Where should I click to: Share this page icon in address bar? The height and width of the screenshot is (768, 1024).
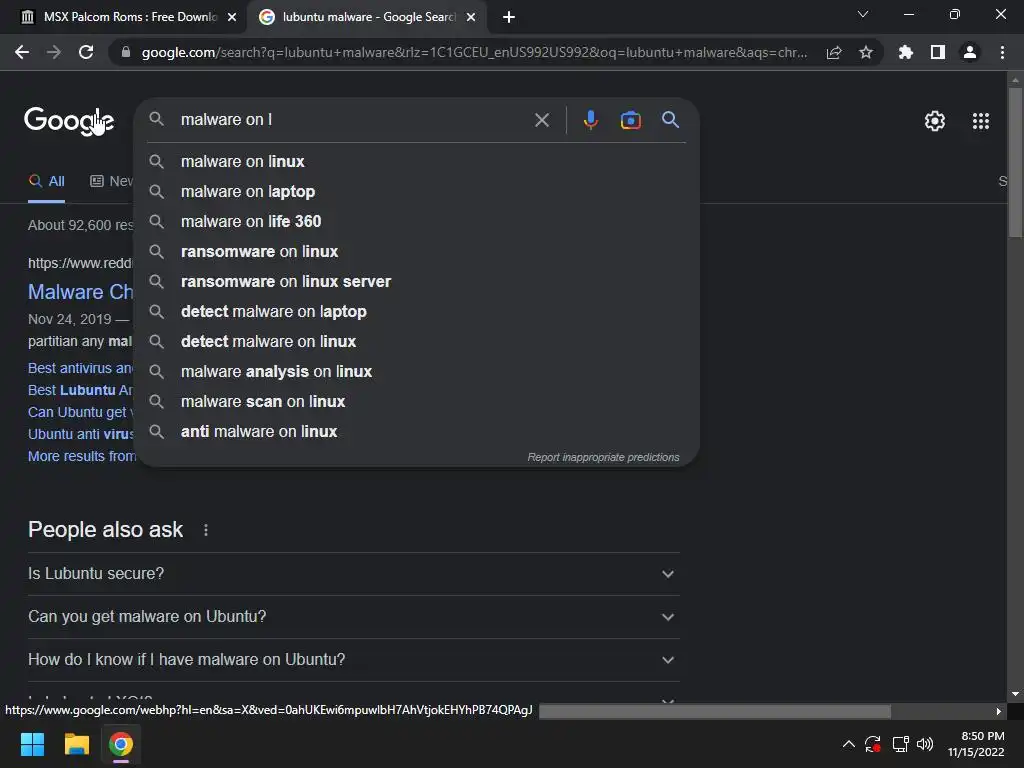834,52
